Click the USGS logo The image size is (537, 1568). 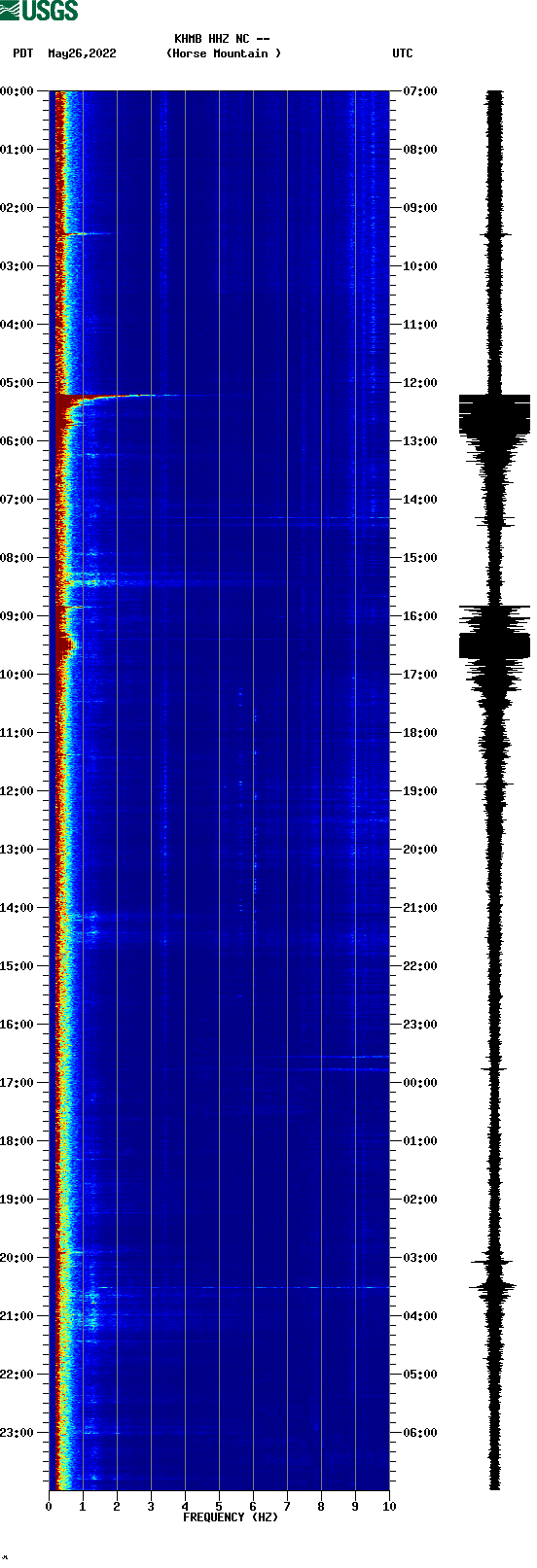point(39,11)
